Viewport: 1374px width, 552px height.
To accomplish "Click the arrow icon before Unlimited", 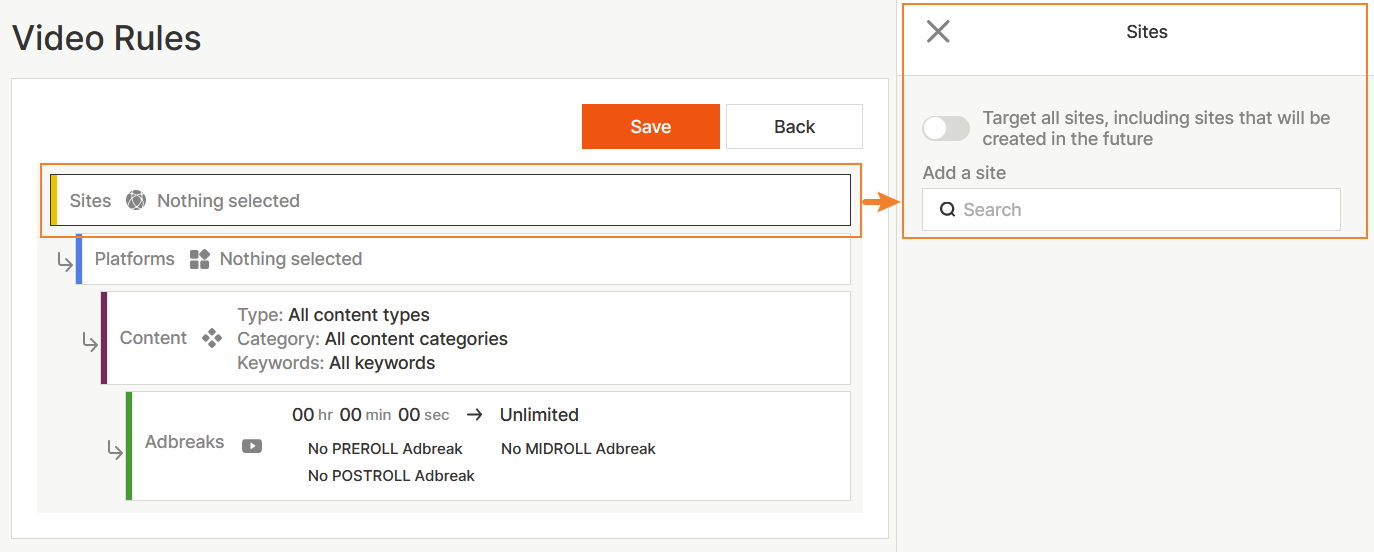I will pyautogui.click(x=475, y=415).
